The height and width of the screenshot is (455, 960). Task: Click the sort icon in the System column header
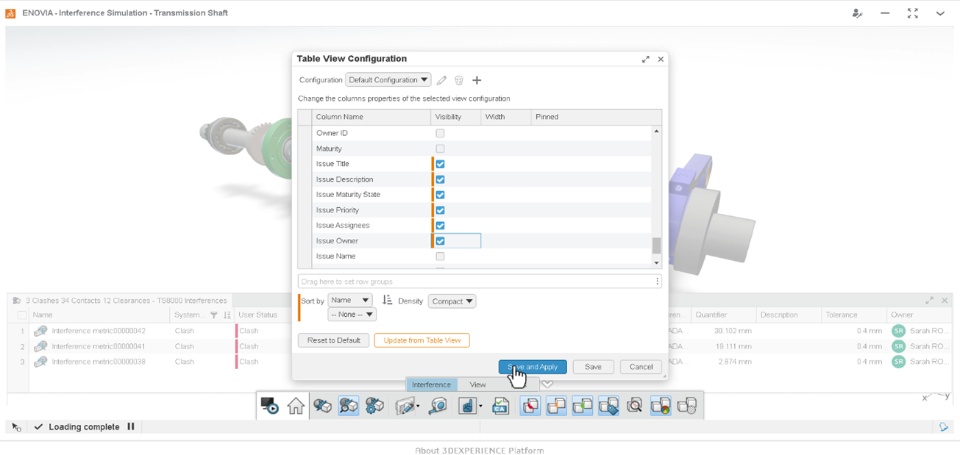click(x=227, y=315)
